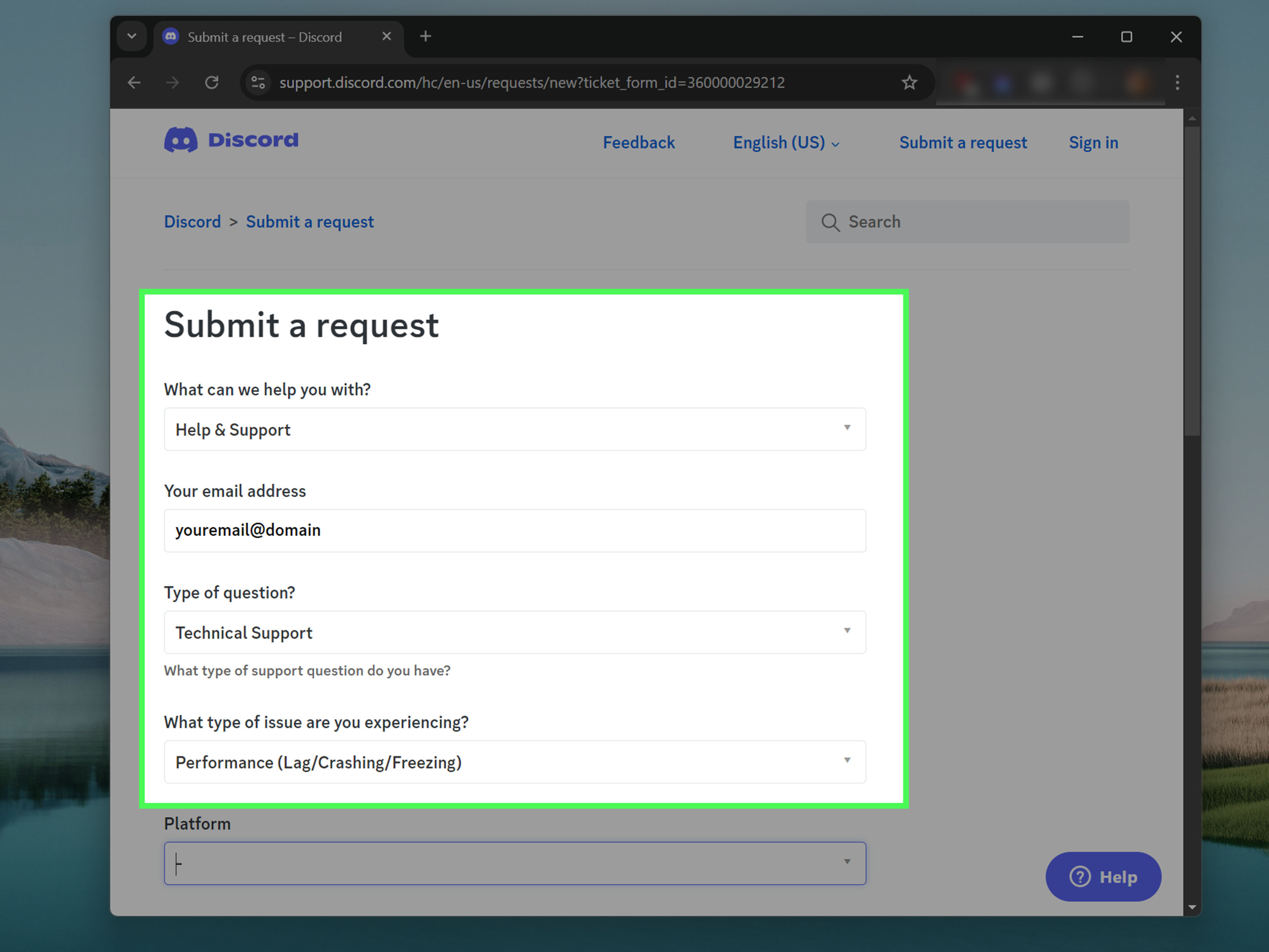
Task: Open the 'What can we help you with?' dropdown
Action: (x=515, y=429)
